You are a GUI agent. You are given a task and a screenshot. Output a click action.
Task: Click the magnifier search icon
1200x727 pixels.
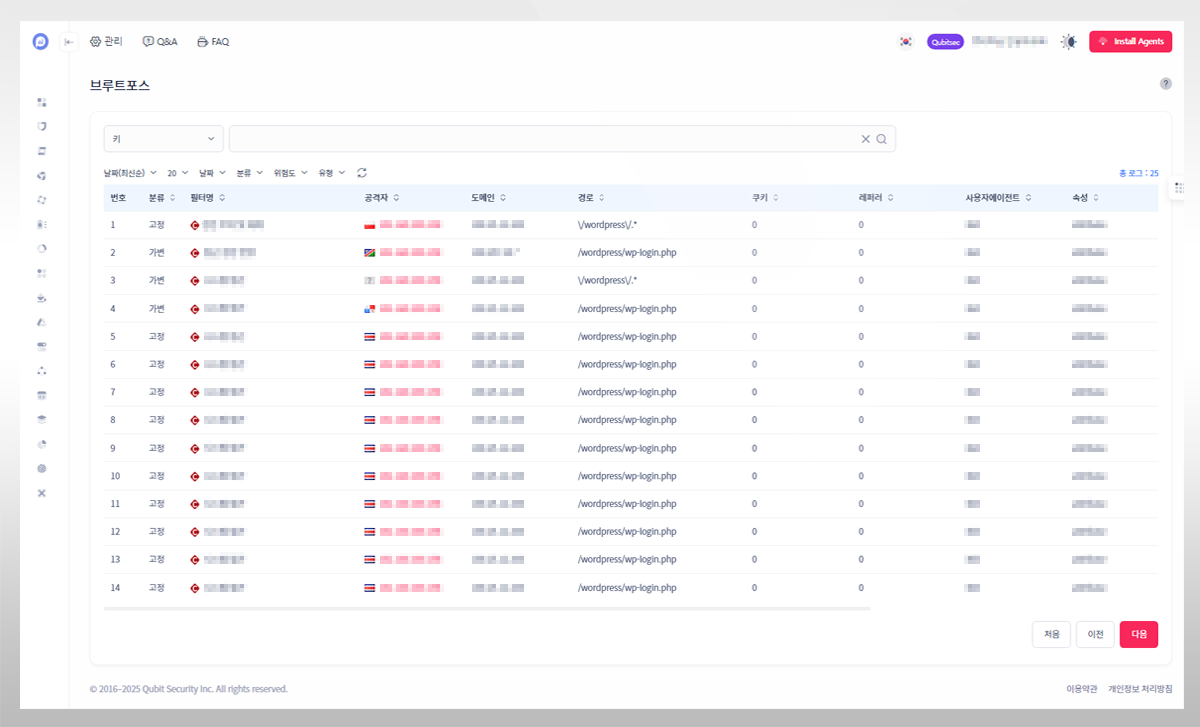pos(881,139)
